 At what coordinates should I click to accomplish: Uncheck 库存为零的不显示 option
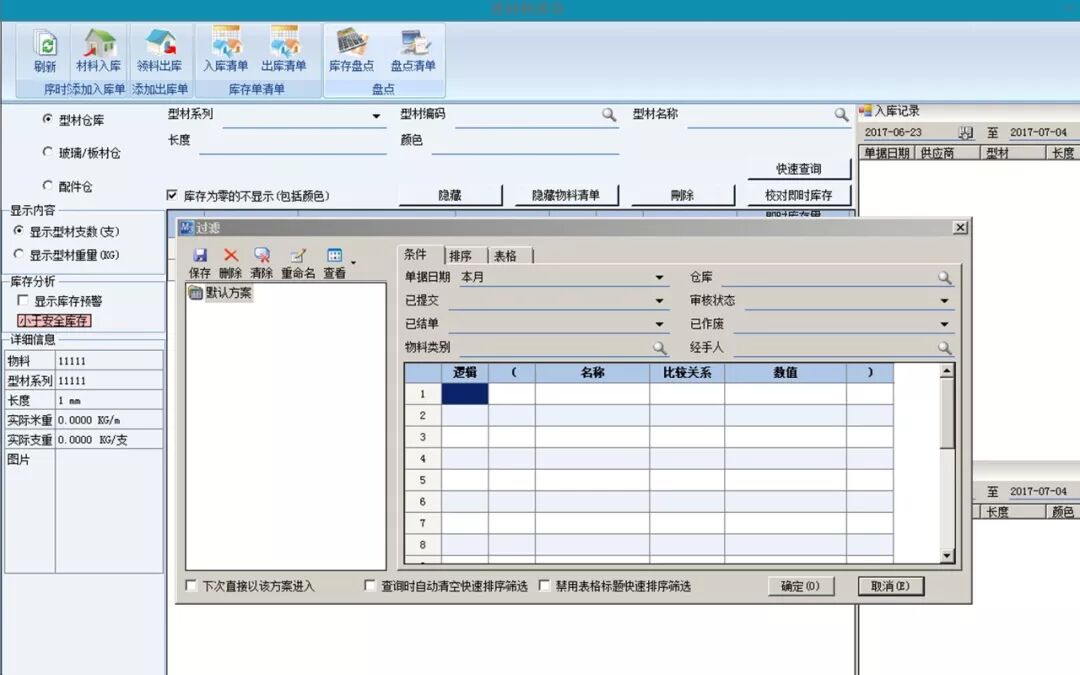172,194
